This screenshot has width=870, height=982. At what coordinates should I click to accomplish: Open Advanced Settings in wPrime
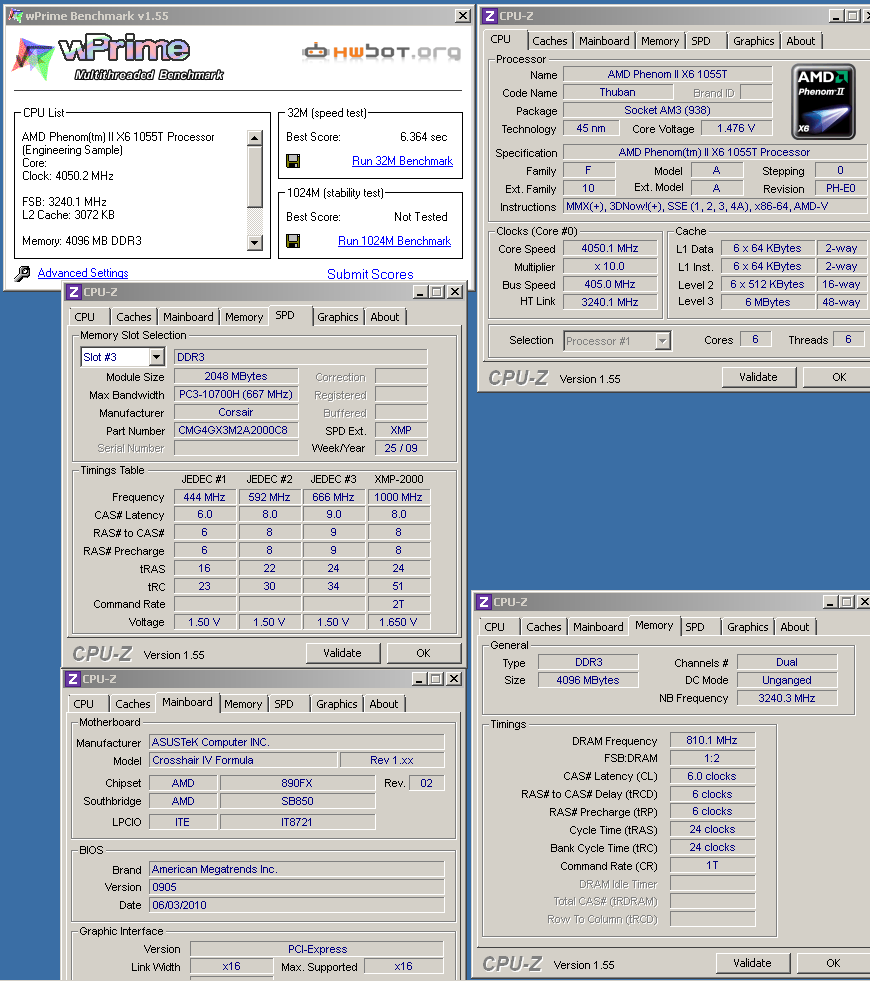tap(83, 273)
